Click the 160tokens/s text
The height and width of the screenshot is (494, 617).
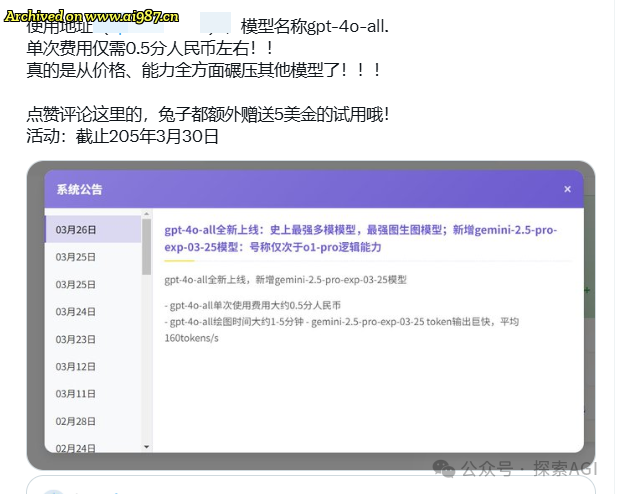click(x=191, y=338)
